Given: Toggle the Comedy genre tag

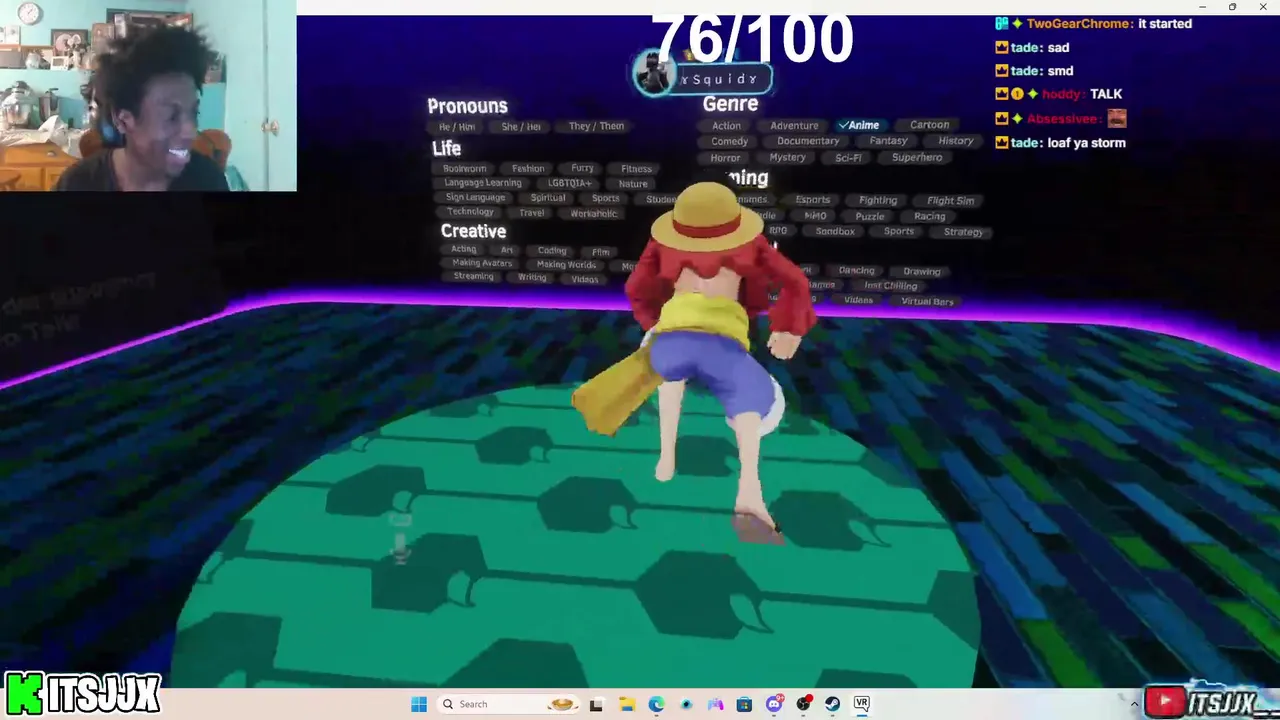Looking at the screenshot, I should 729,142.
